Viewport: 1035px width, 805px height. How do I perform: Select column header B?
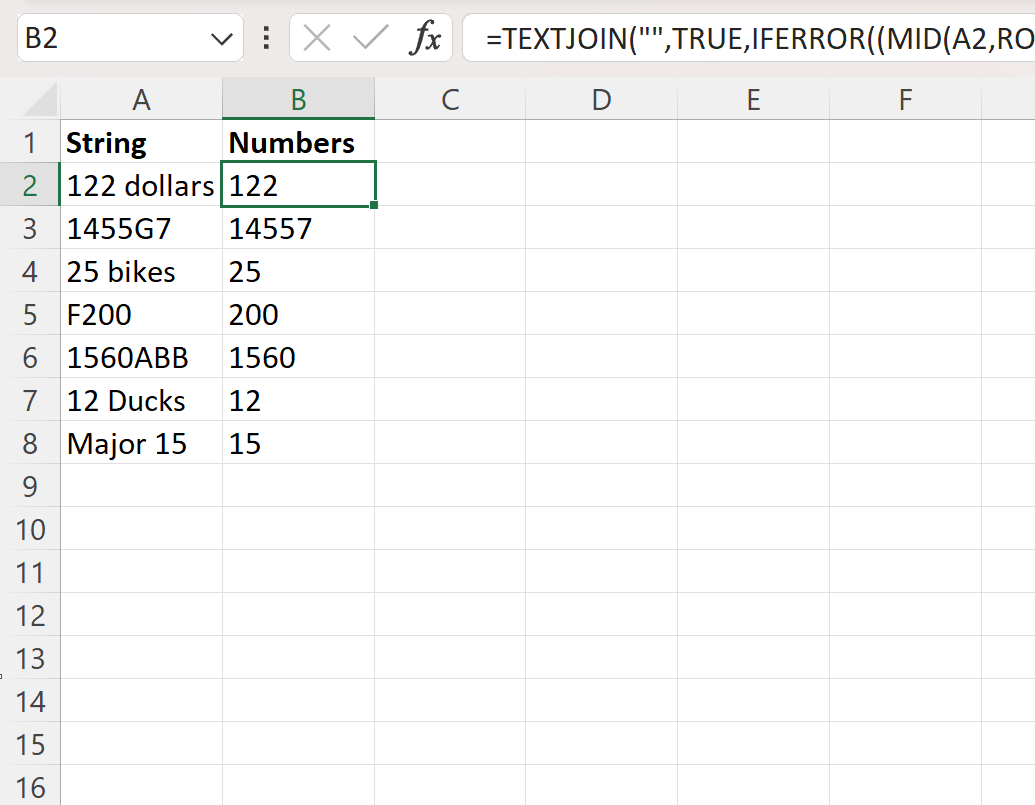[x=298, y=99]
